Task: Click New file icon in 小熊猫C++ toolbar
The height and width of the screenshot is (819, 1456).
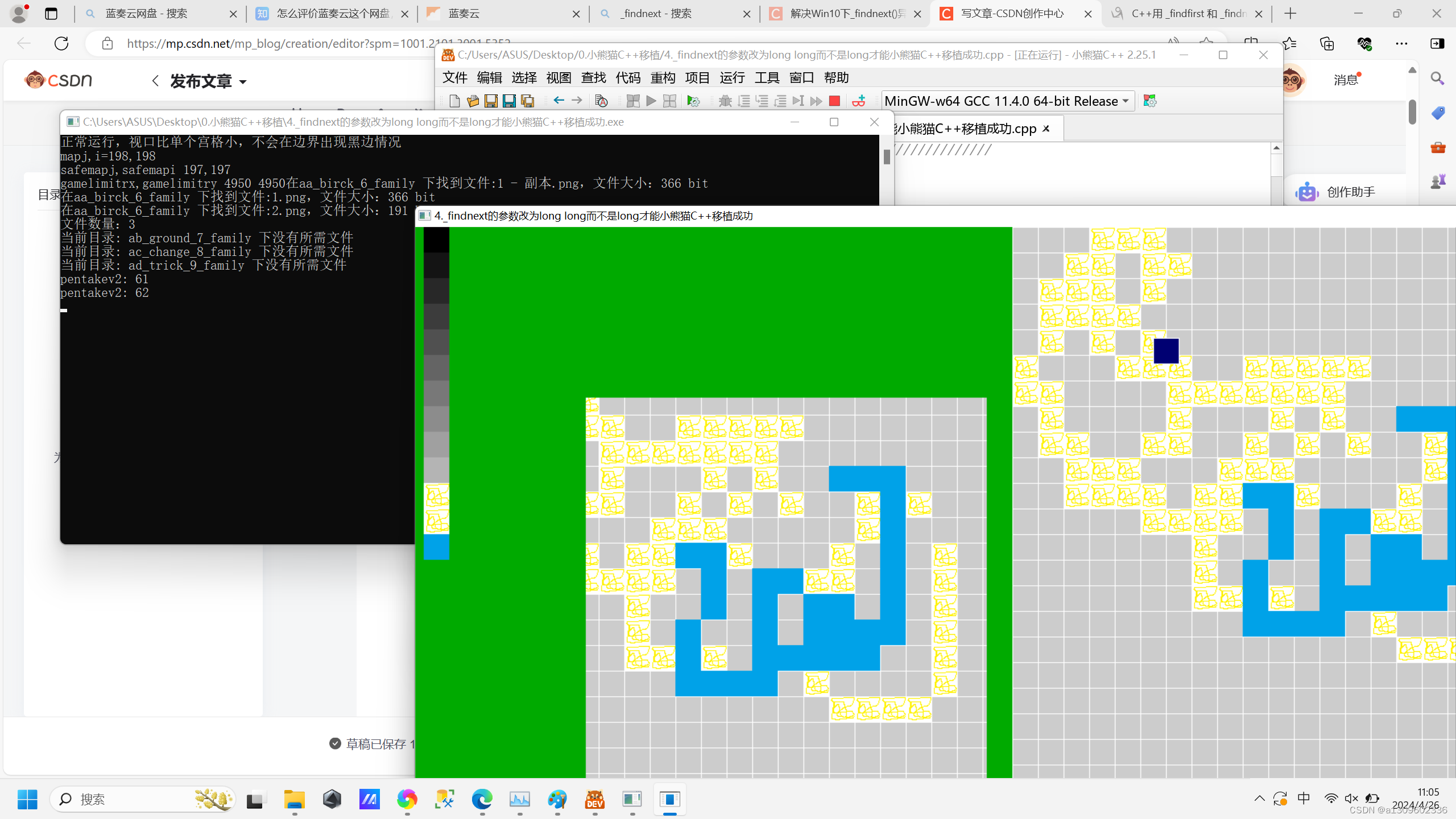Action: click(x=454, y=101)
